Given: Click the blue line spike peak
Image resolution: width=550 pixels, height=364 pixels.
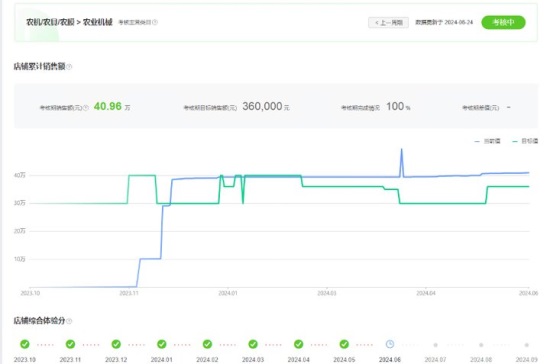Looking at the screenshot, I should tap(402, 150).
